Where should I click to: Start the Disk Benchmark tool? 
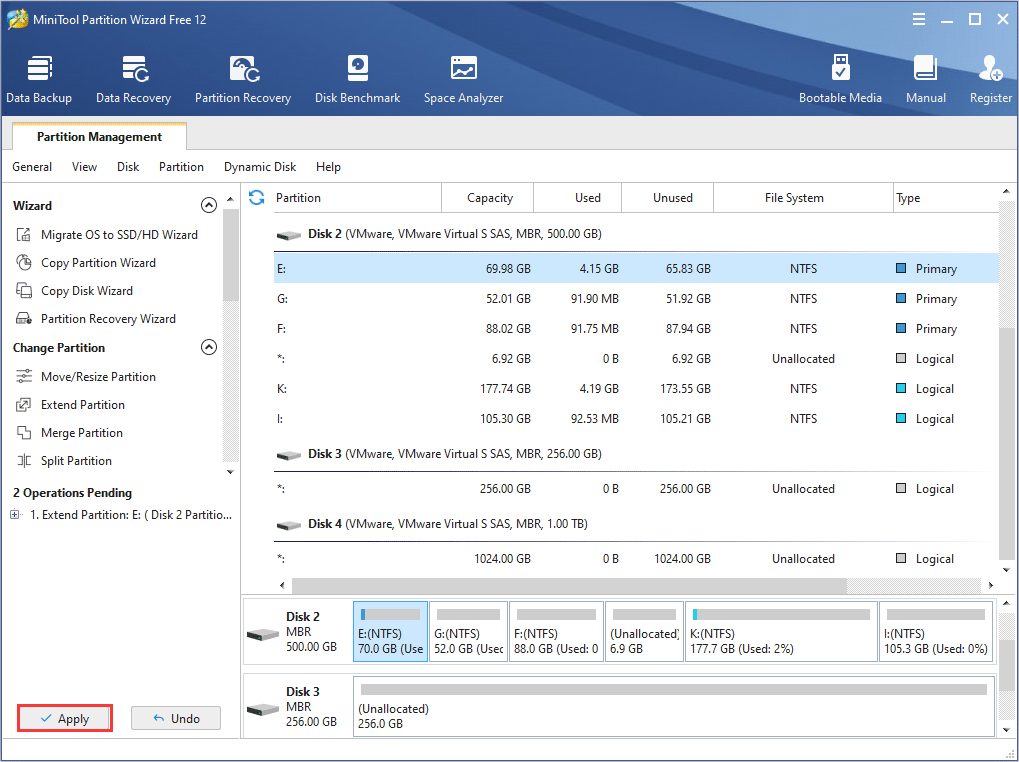tap(357, 79)
